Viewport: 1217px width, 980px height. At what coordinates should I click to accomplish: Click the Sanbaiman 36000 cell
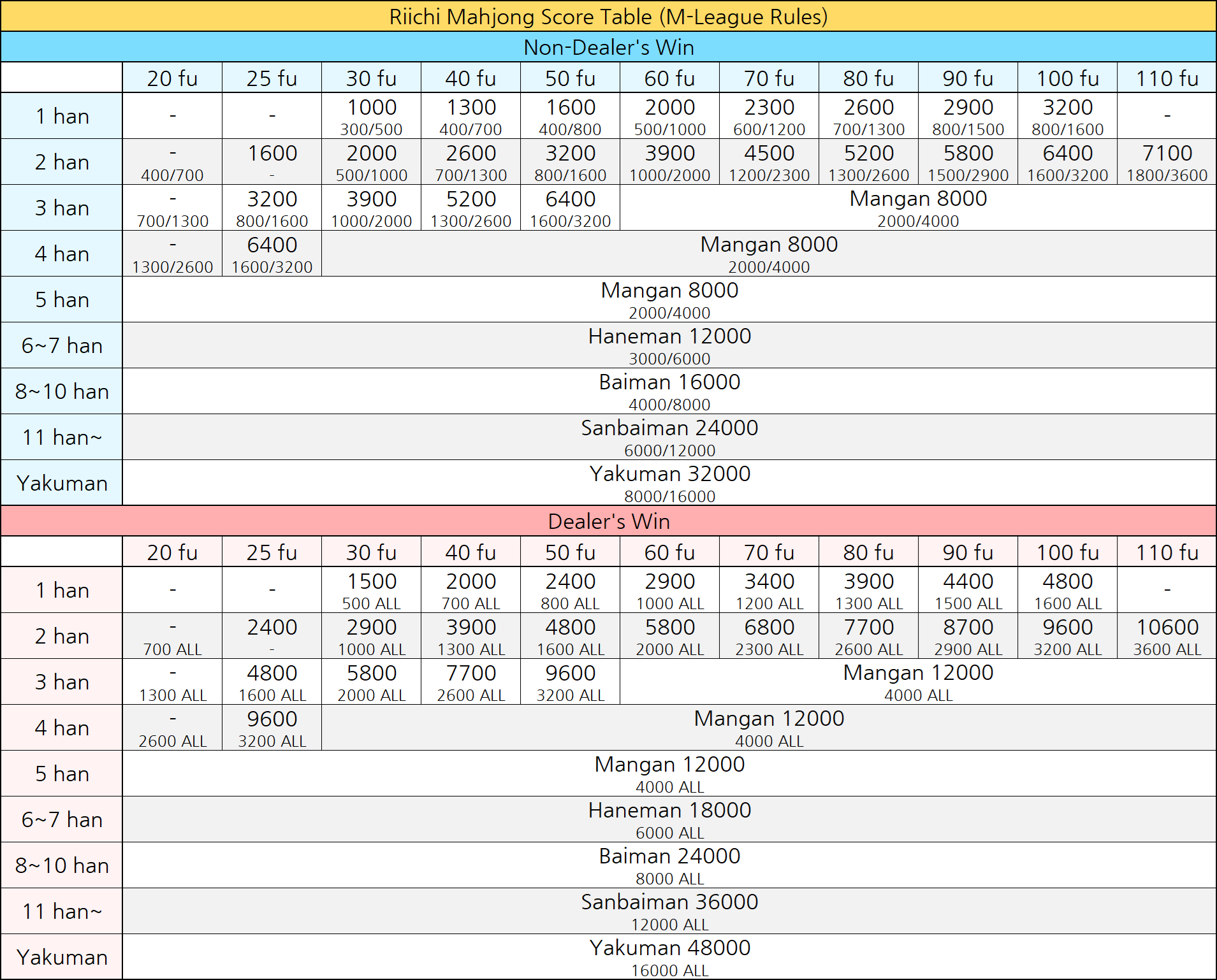click(669, 911)
